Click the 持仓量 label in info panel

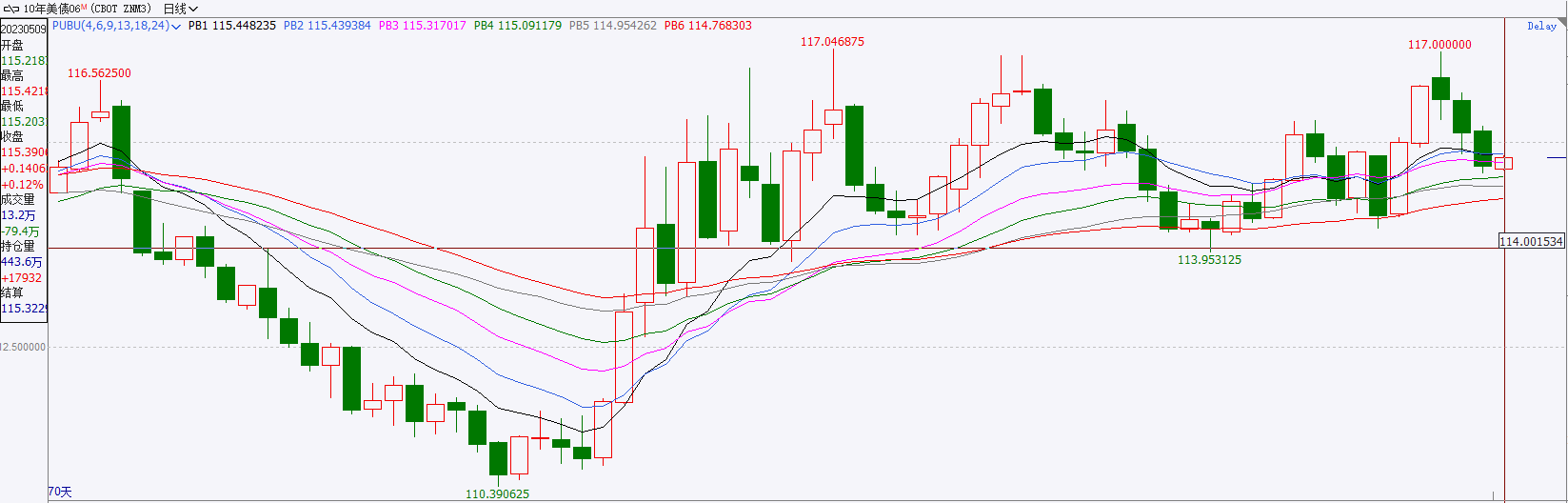pyautogui.click(x=18, y=246)
